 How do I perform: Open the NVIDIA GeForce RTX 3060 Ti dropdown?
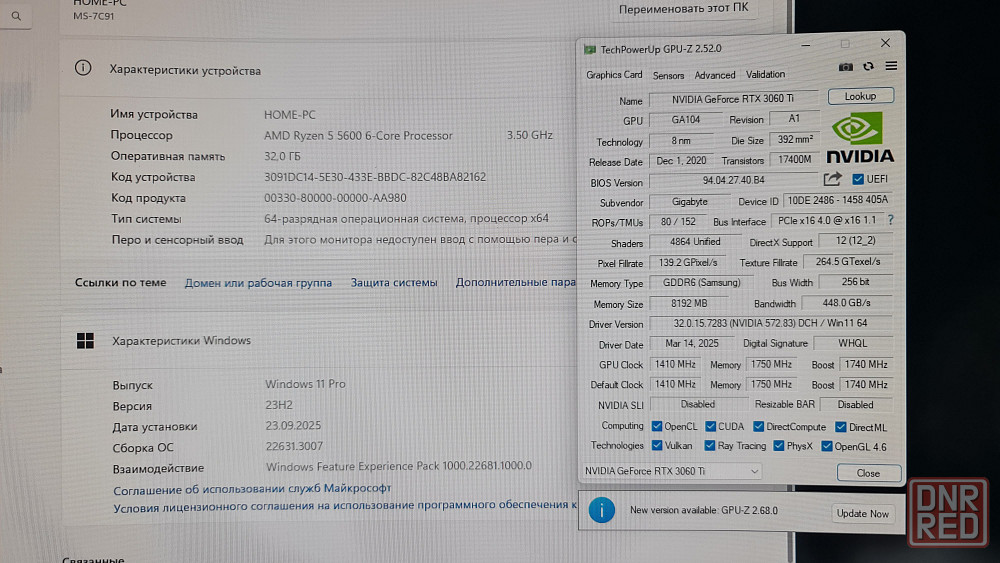pyautogui.click(x=671, y=472)
